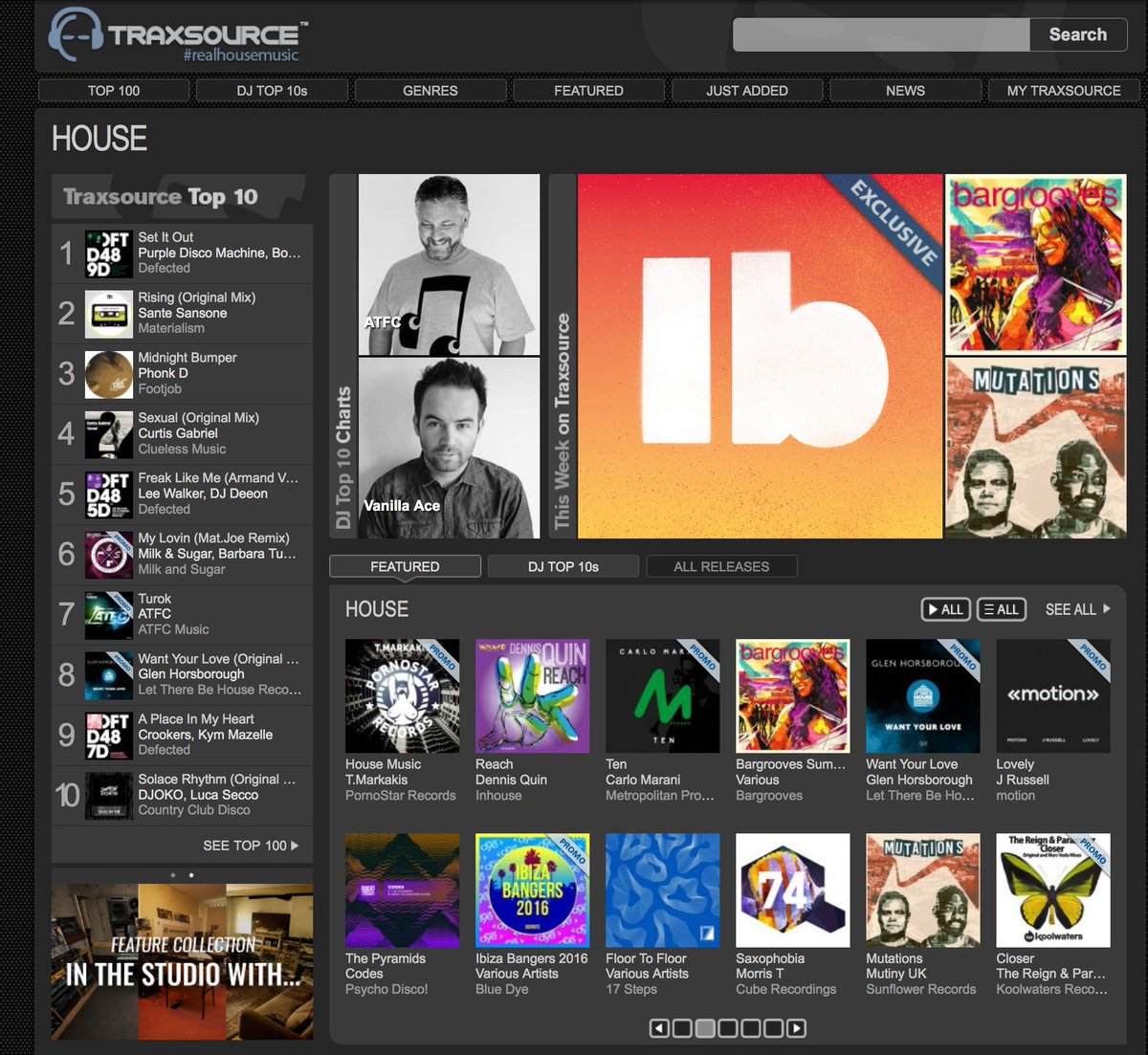Click next page arrow in pagination

pos(796,1028)
